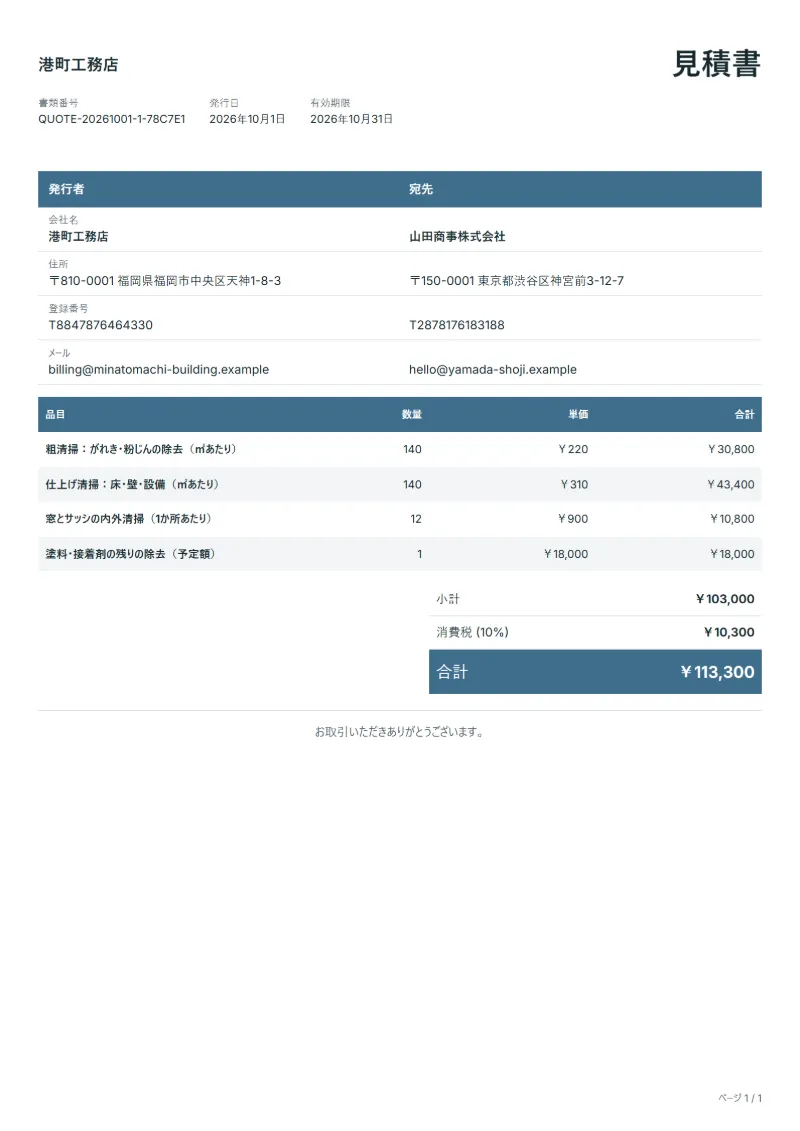
Task: Click subtotal amount ¥103,000
Action: coord(725,599)
